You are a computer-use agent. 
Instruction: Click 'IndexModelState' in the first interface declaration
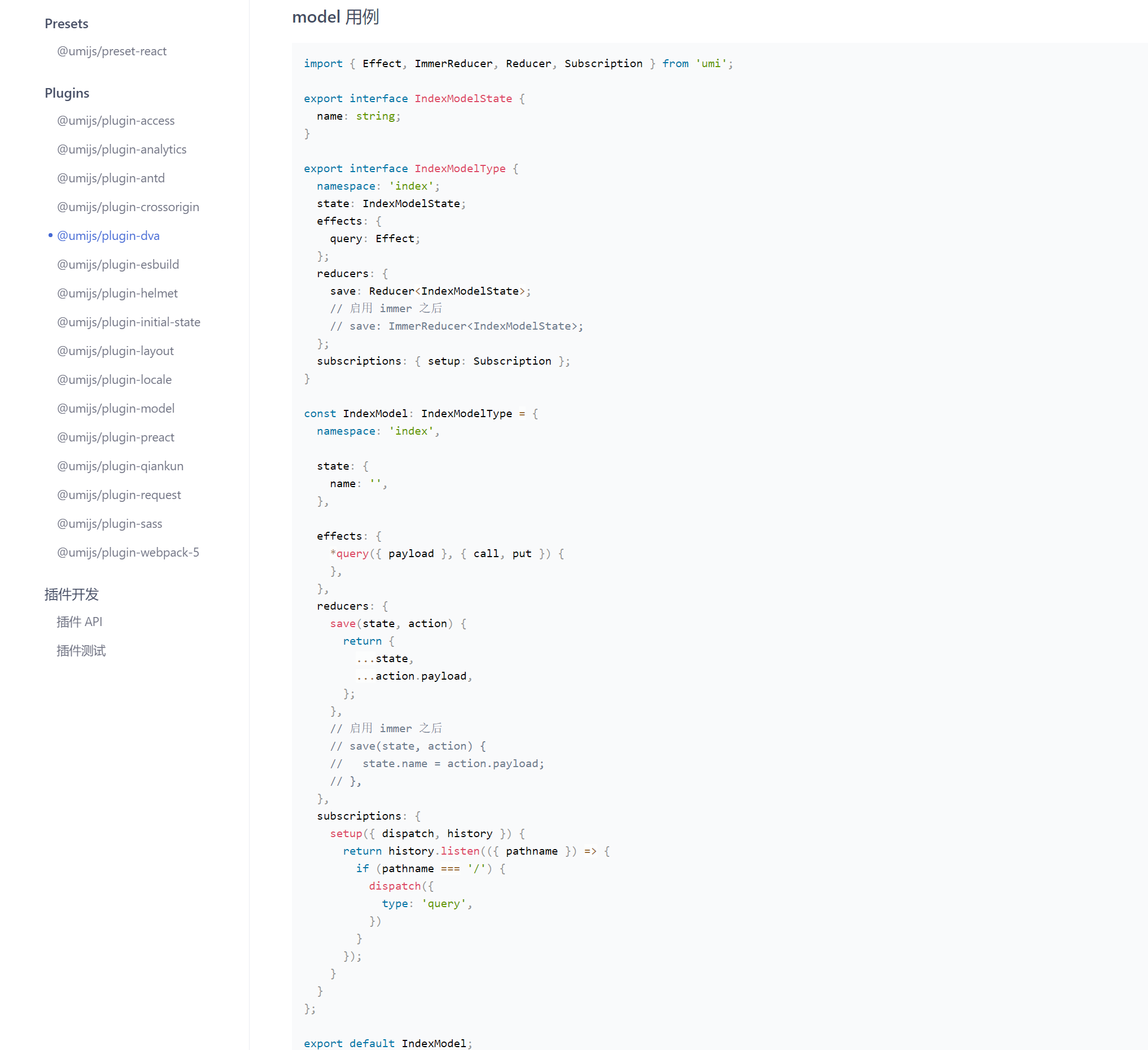coord(463,99)
